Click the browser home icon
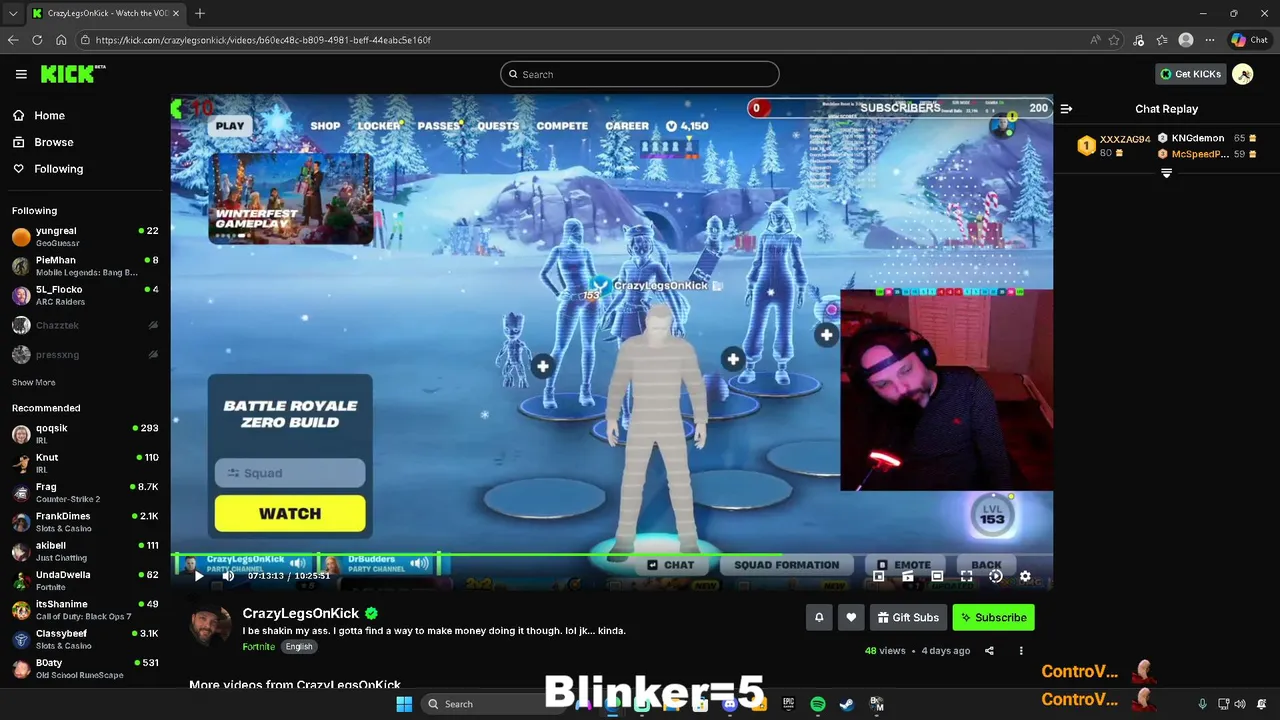This screenshot has width=1280, height=720. click(x=61, y=40)
